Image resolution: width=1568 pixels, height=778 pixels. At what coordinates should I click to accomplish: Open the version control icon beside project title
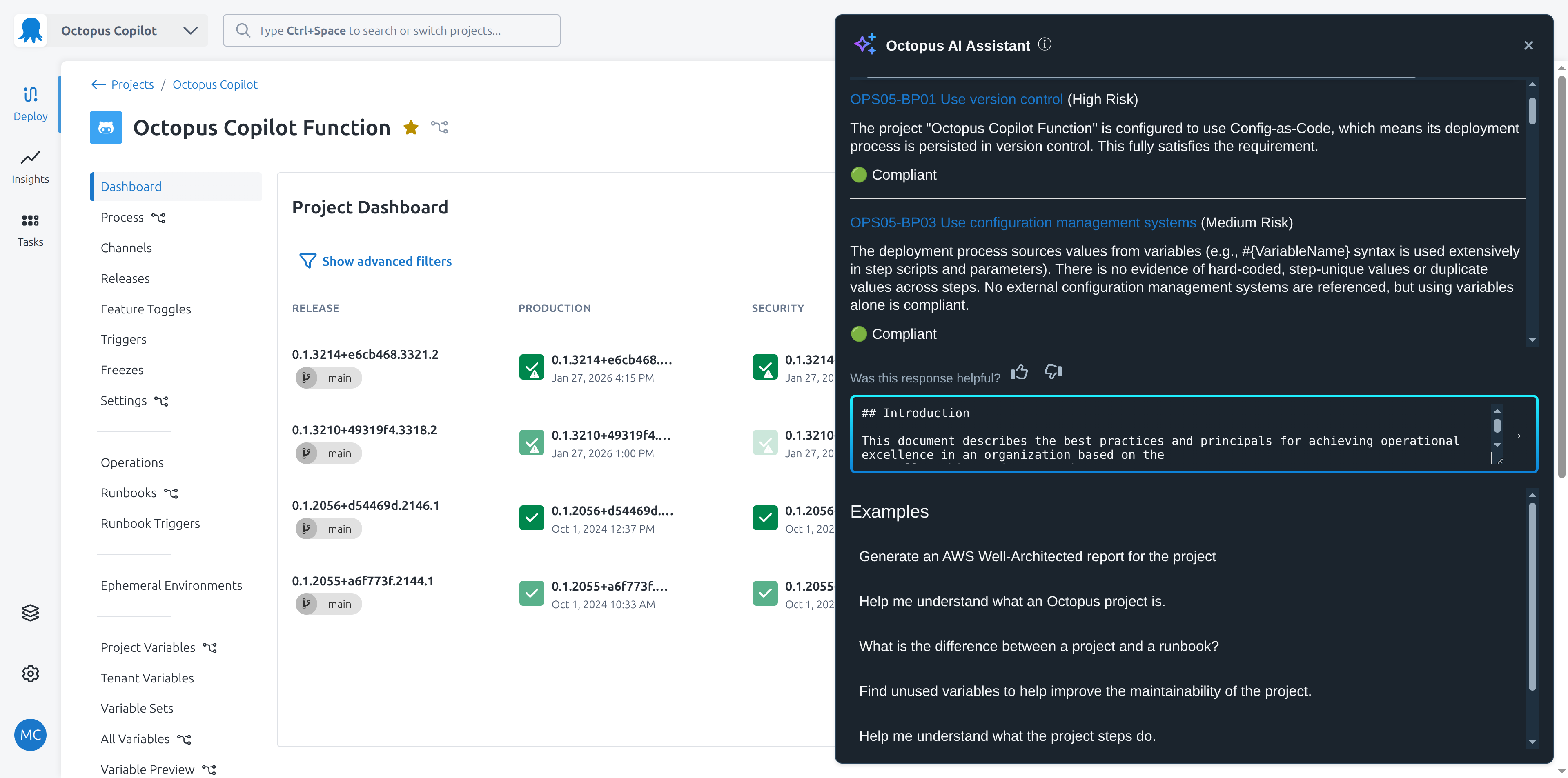pos(439,127)
